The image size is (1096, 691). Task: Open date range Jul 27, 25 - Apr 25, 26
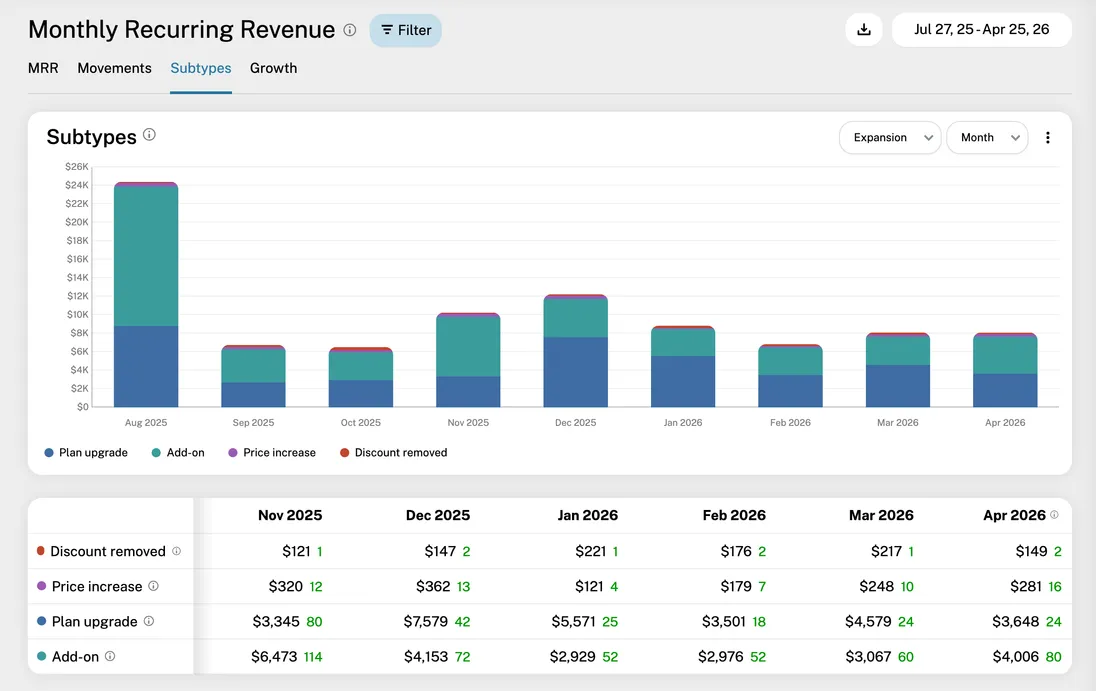981,29
